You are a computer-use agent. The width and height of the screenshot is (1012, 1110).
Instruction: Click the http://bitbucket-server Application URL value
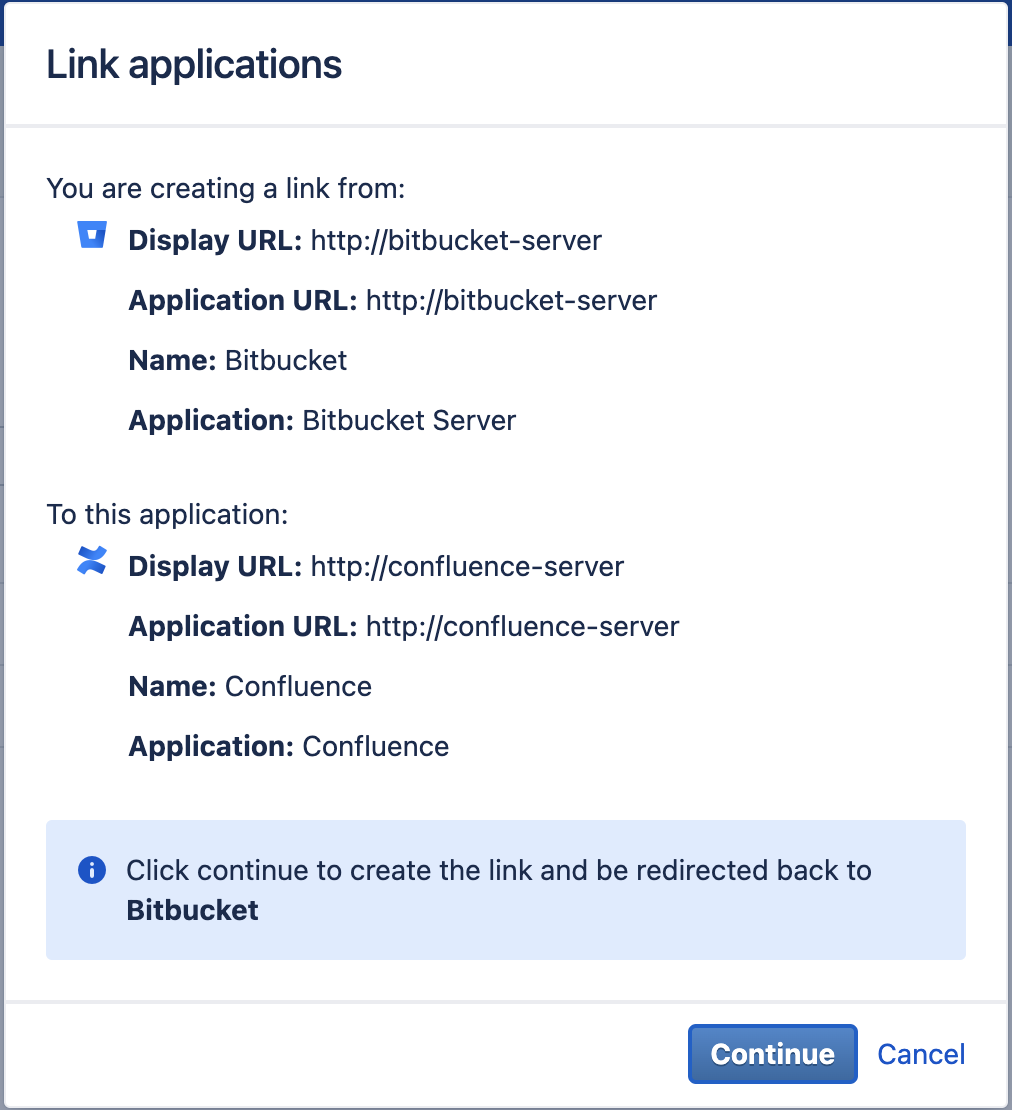point(511,301)
